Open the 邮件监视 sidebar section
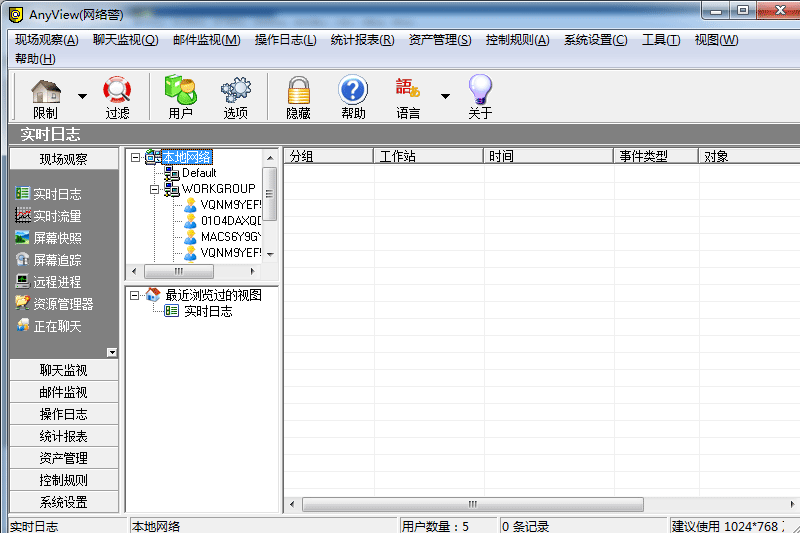Viewport: 800px width, 533px height. pyautogui.click(x=64, y=392)
